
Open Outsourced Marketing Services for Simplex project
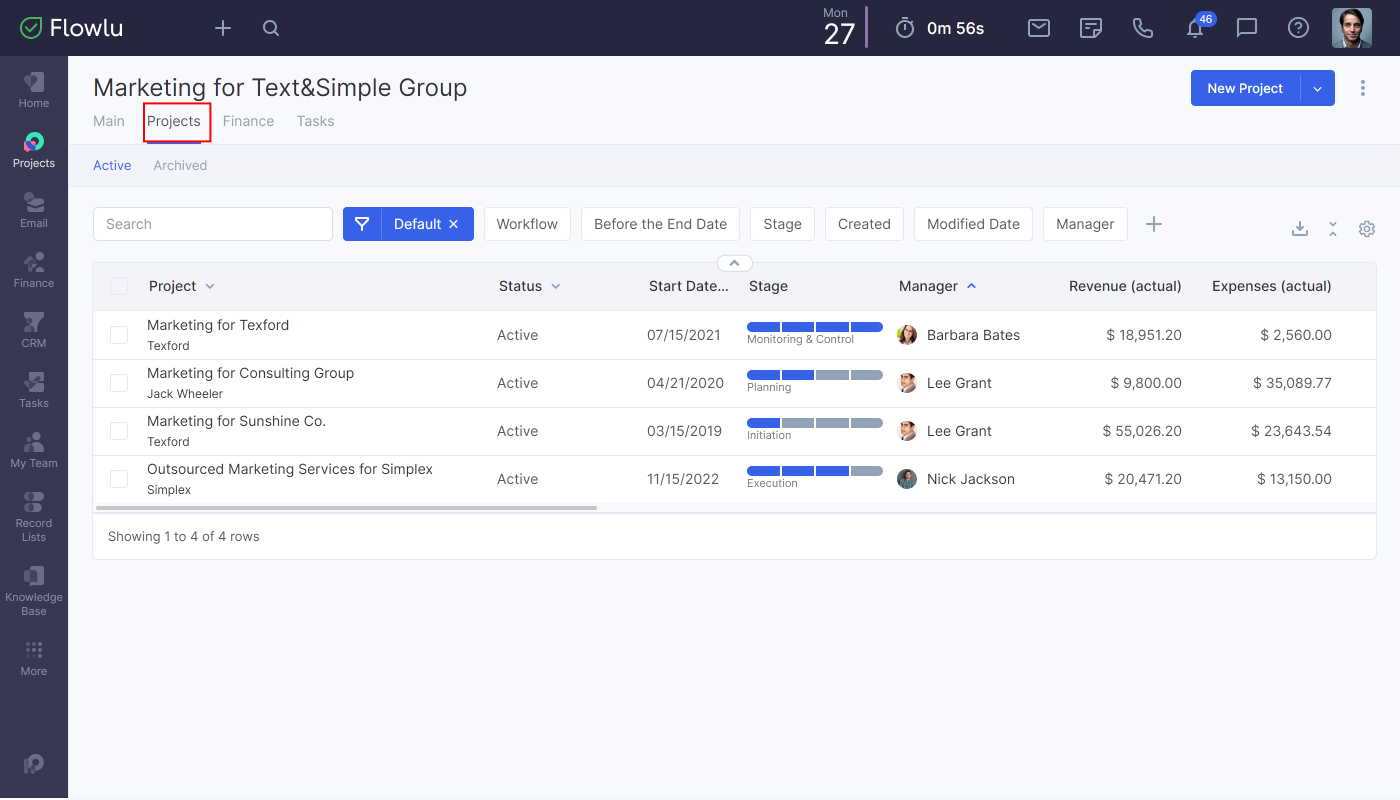pos(290,469)
